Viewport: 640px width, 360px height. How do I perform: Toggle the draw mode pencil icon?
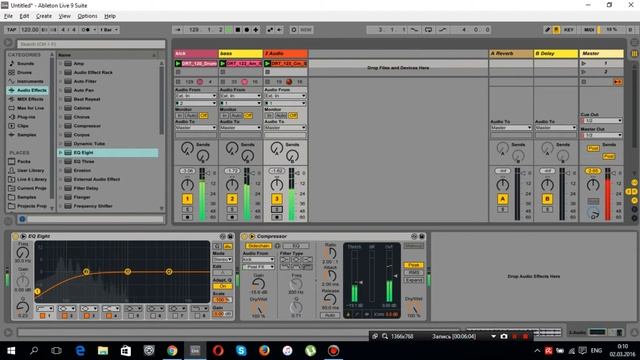tap(547, 30)
